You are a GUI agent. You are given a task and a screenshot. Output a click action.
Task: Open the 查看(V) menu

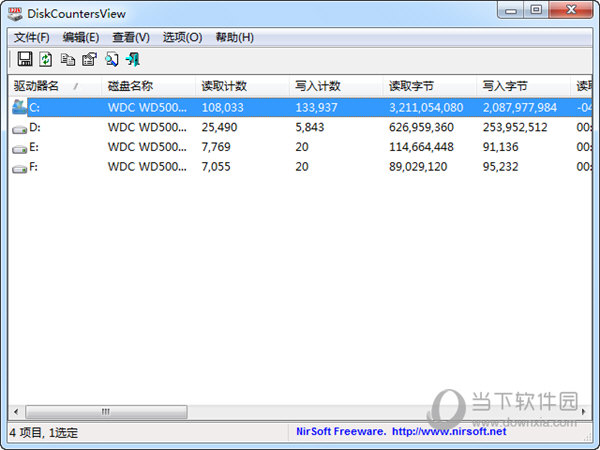131,38
